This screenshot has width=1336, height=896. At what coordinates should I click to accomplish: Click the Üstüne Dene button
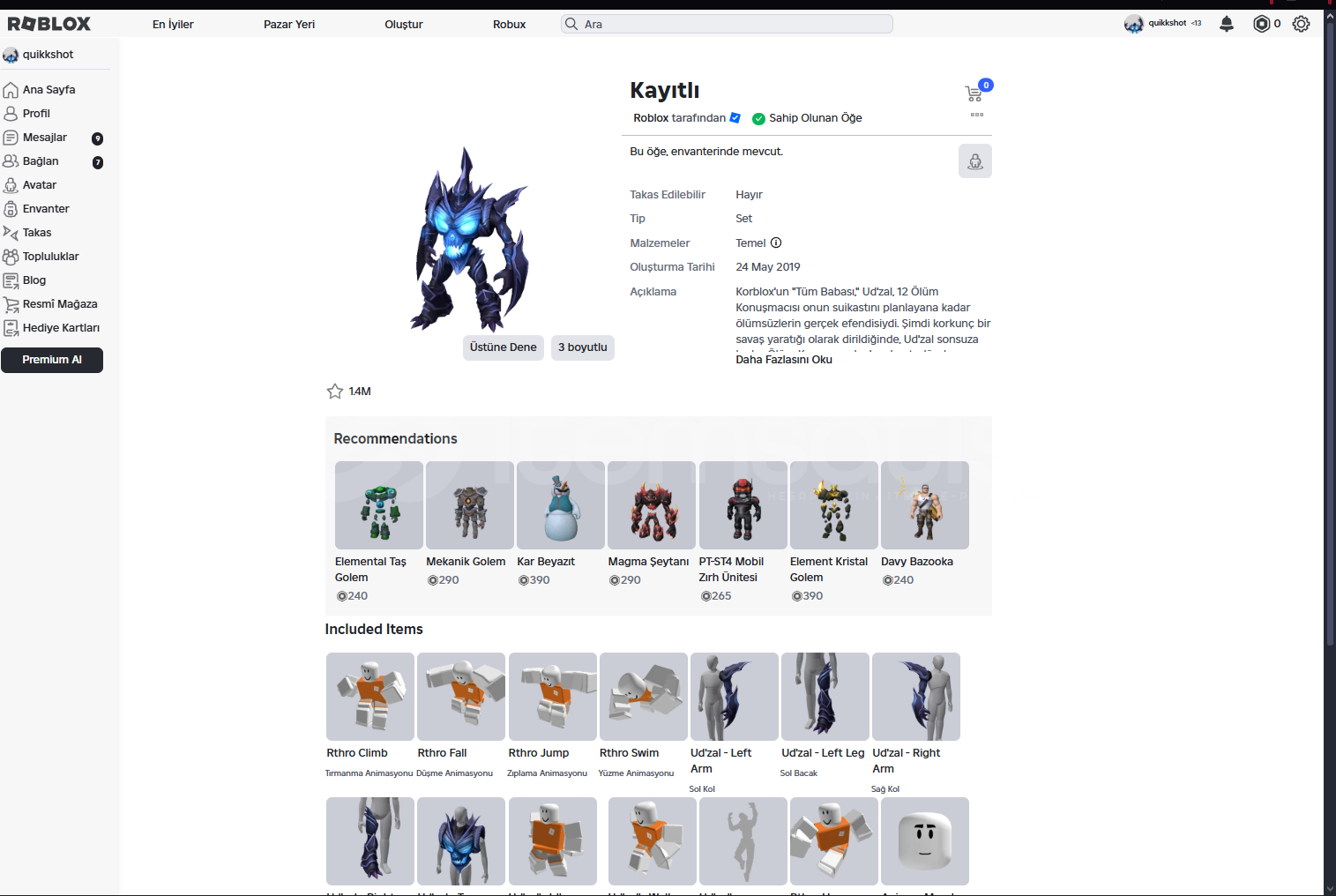pos(504,347)
